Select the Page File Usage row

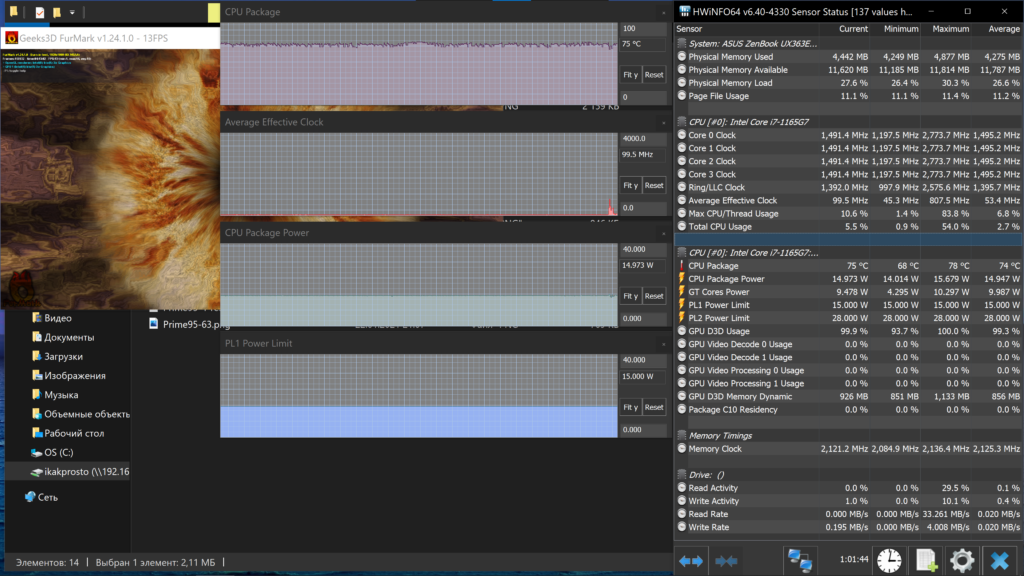pyautogui.click(x=848, y=96)
